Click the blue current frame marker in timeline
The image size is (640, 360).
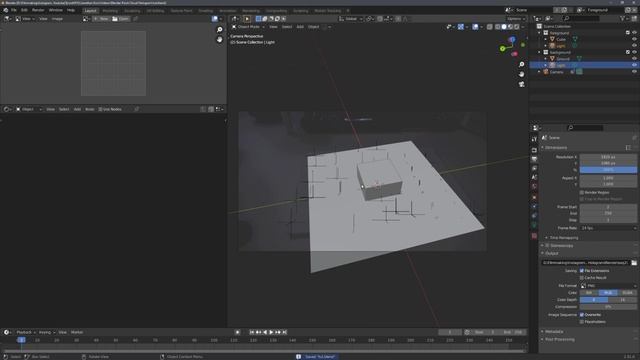(21, 340)
